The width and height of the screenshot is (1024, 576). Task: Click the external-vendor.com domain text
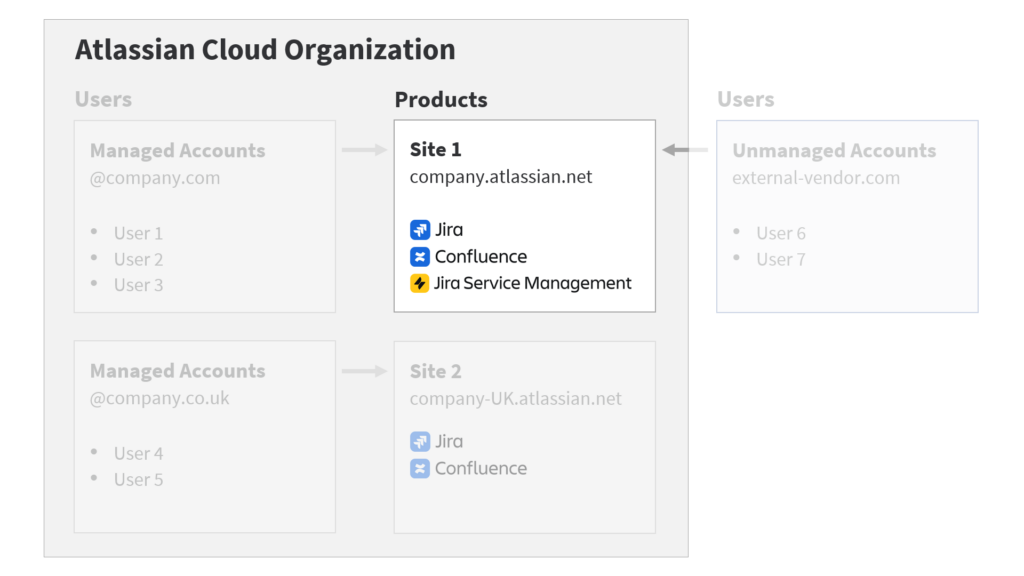[816, 178]
